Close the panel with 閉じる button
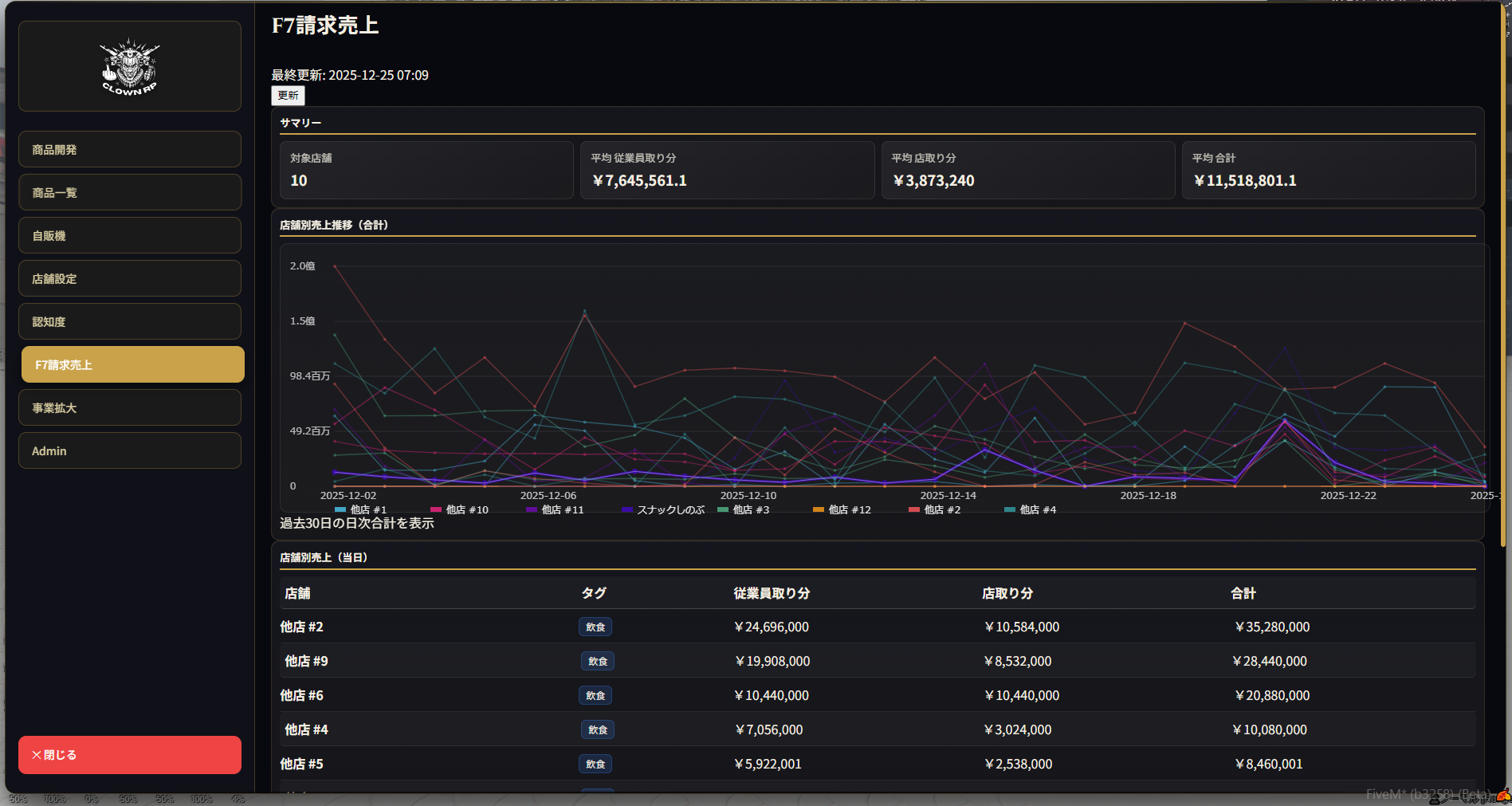The height and width of the screenshot is (806, 1512). [130, 755]
